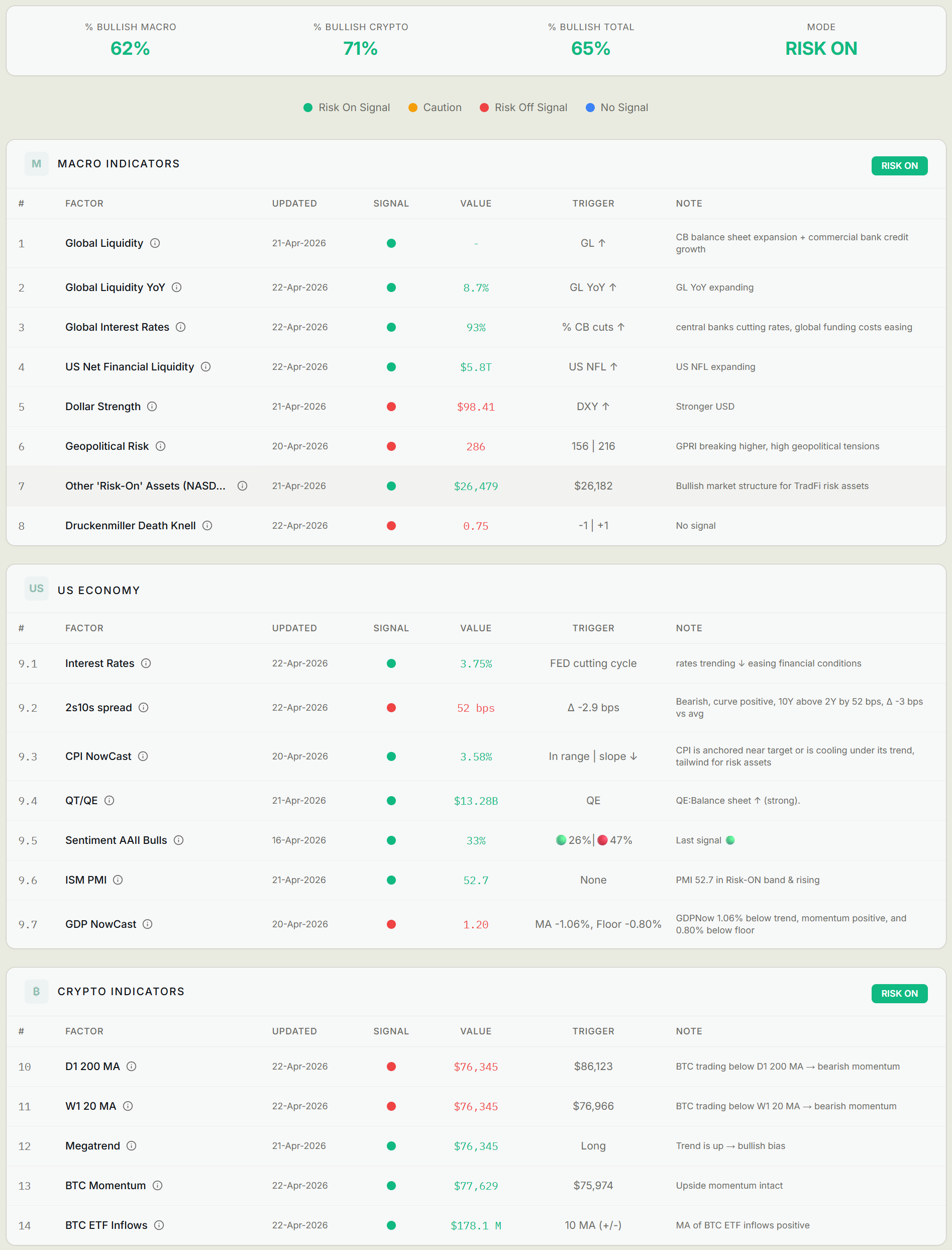Click the Bitcoin icon of Crypto Indicators
The width and height of the screenshot is (952, 1250).
pyautogui.click(x=36, y=992)
